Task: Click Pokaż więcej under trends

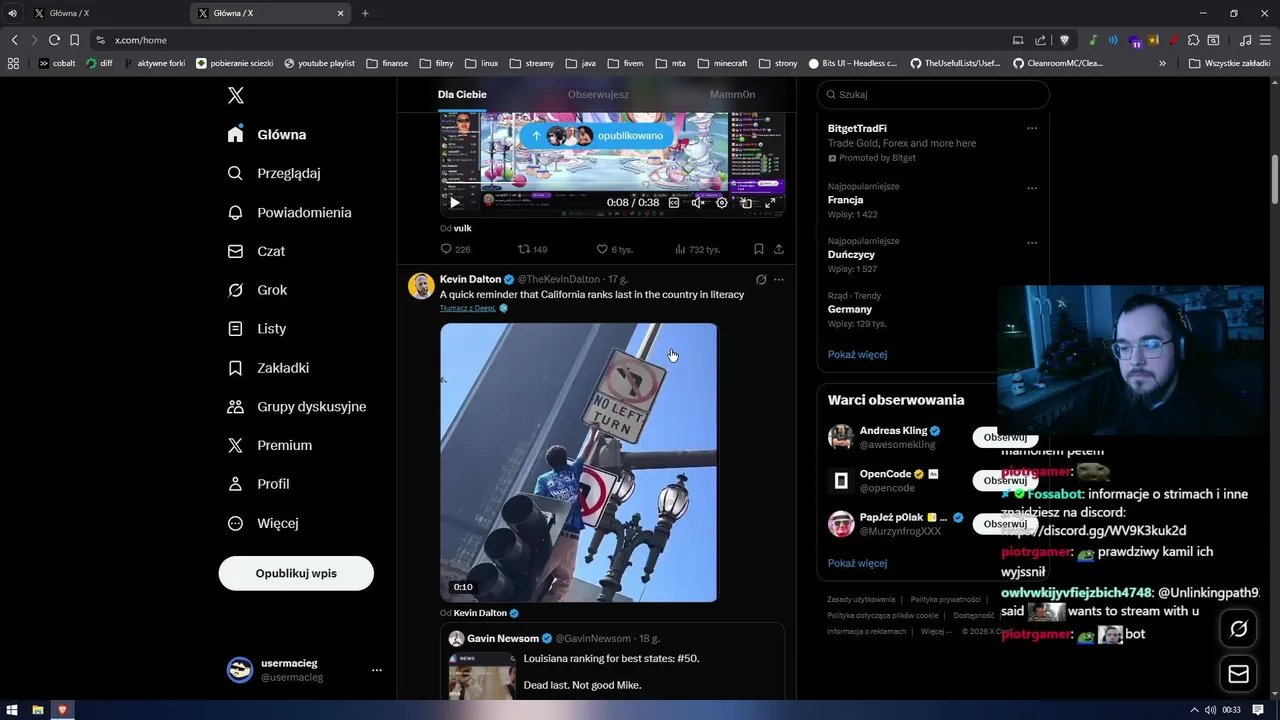Action: (x=857, y=354)
